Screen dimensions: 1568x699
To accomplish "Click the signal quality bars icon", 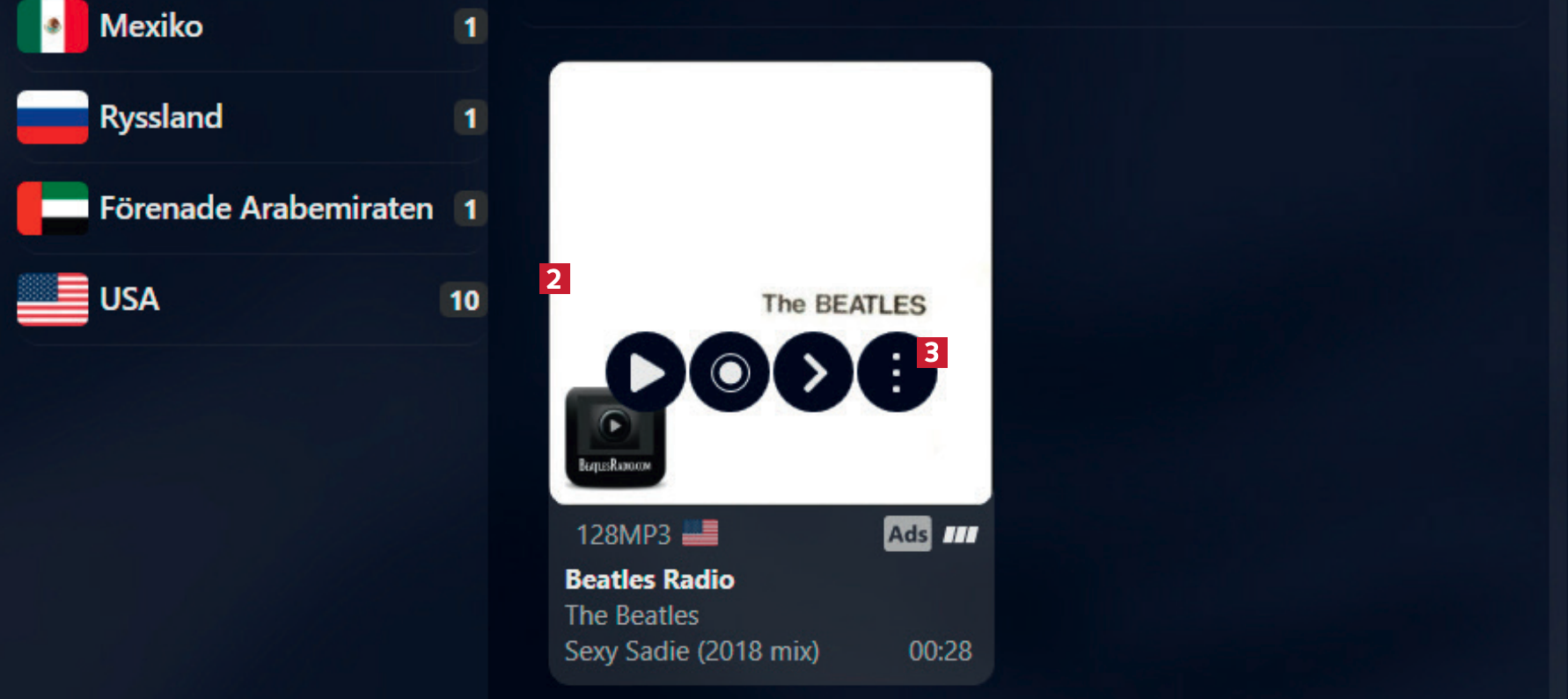I will pyautogui.click(x=961, y=534).
